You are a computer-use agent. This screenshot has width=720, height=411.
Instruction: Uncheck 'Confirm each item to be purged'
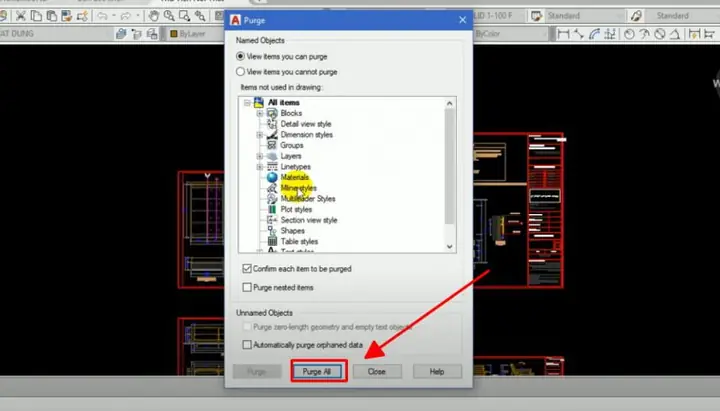point(247,269)
